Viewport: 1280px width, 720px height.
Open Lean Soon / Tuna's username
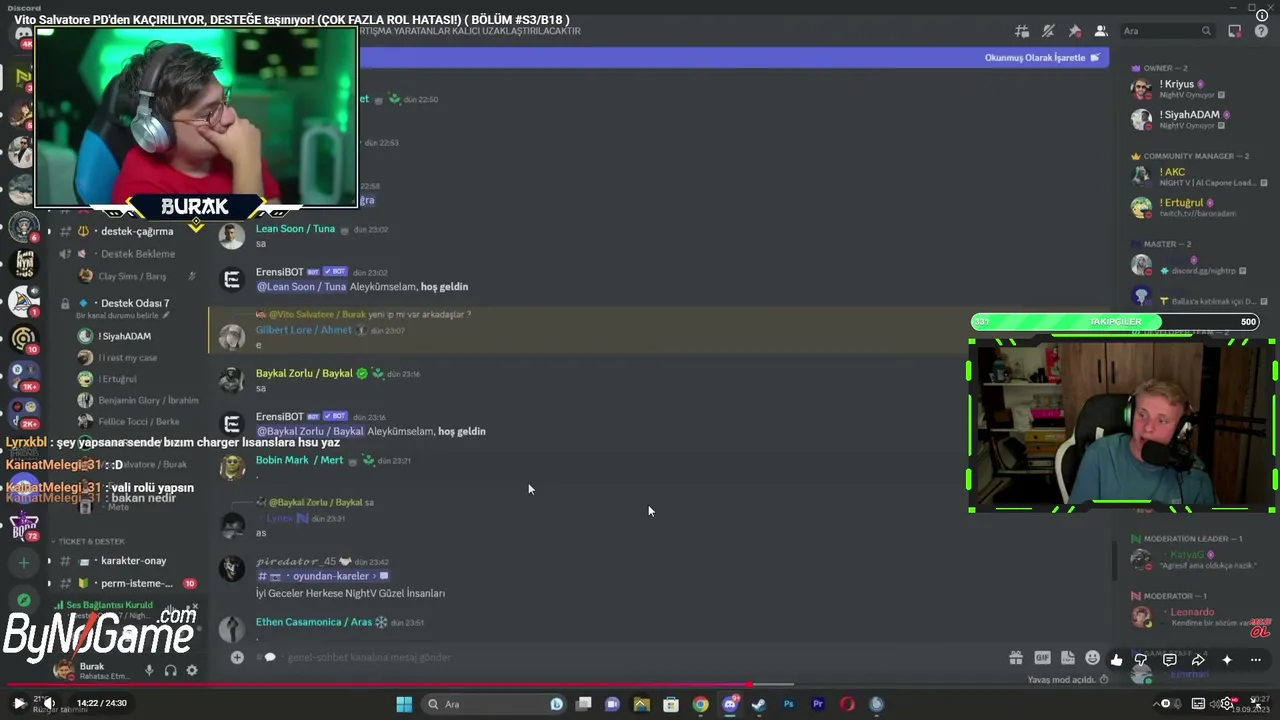[295, 229]
